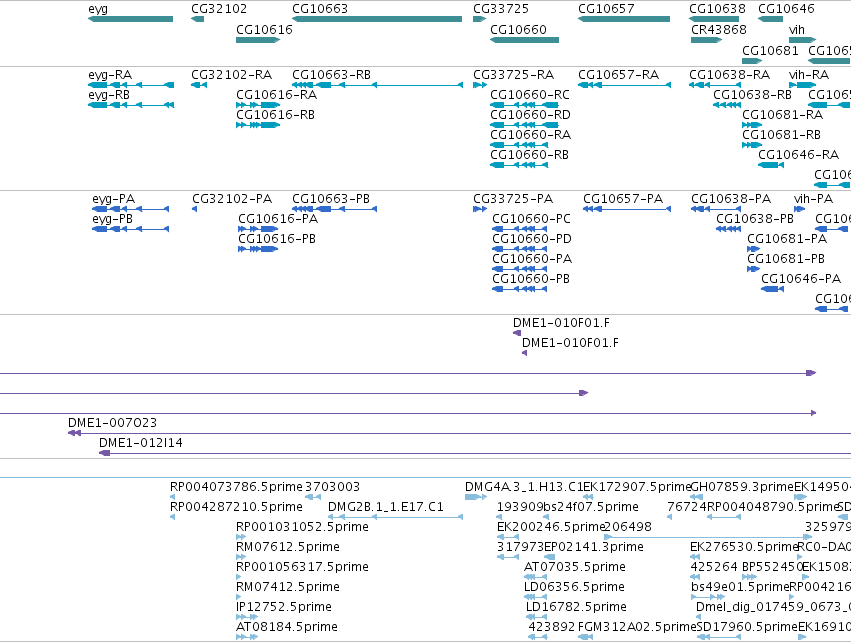Viewport: 851px width, 642px height.
Task: Open protein CG10663-PB
Action: click(334, 209)
